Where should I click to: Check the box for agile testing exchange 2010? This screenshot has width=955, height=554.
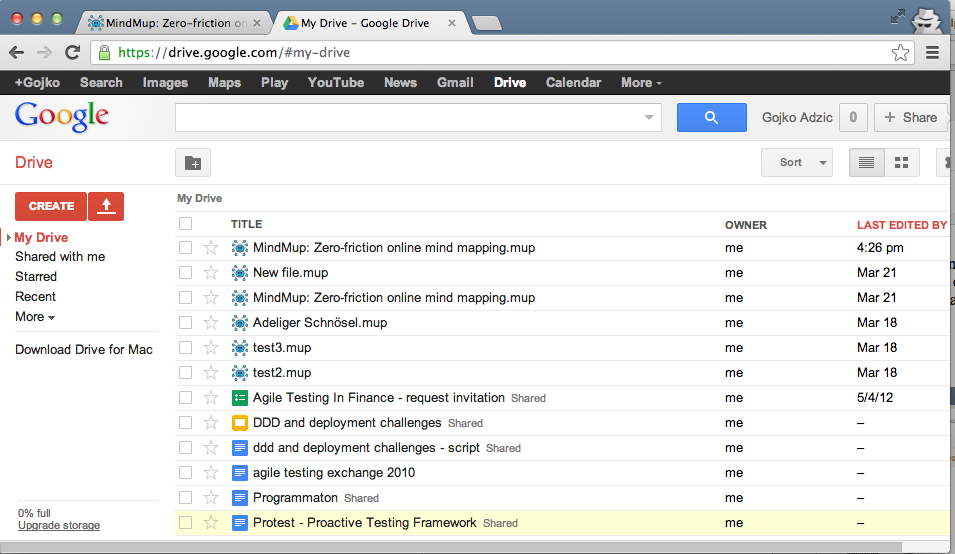click(186, 472)
